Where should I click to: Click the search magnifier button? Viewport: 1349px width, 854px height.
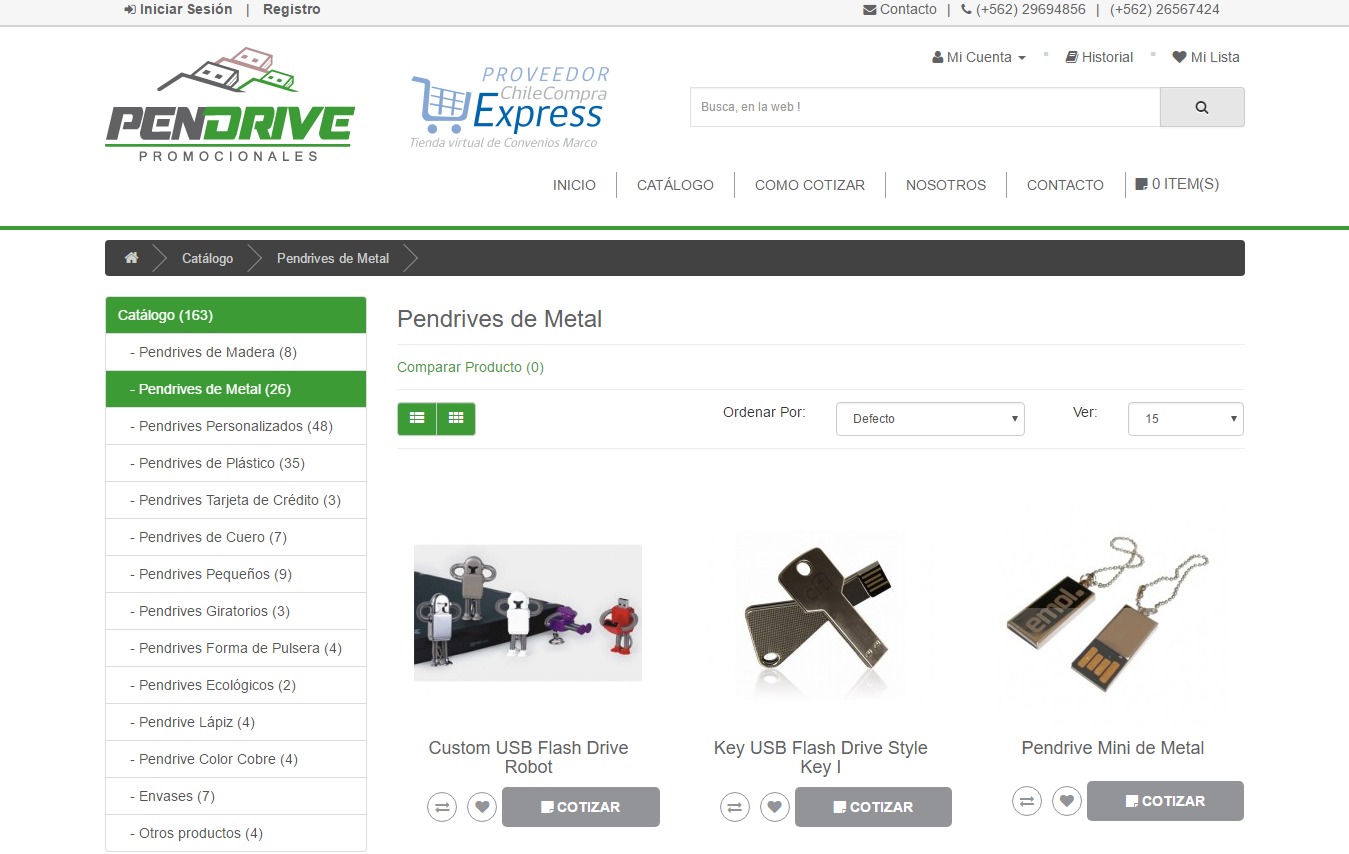pyautogui.click(x=1202, y=107)
